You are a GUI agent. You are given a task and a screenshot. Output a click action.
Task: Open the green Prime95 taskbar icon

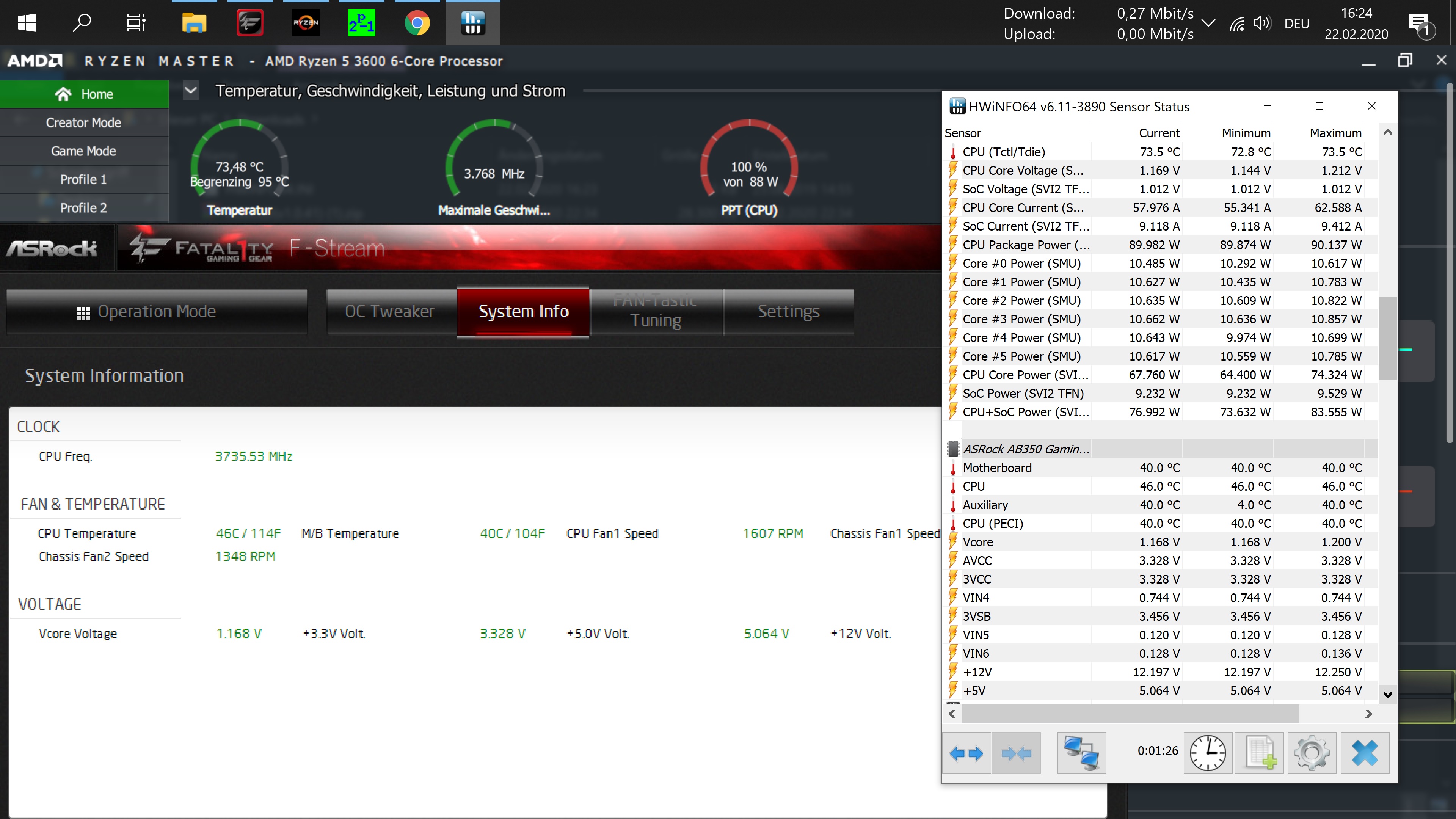pos(361,23)
